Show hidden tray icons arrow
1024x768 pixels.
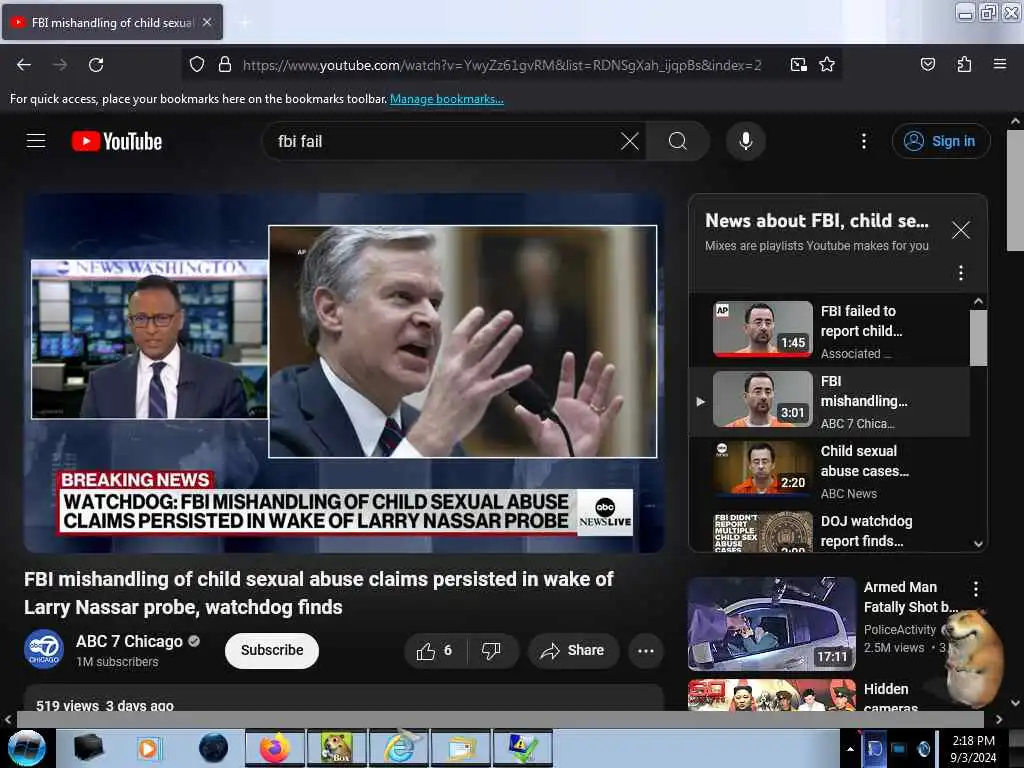tap(850, 749)
